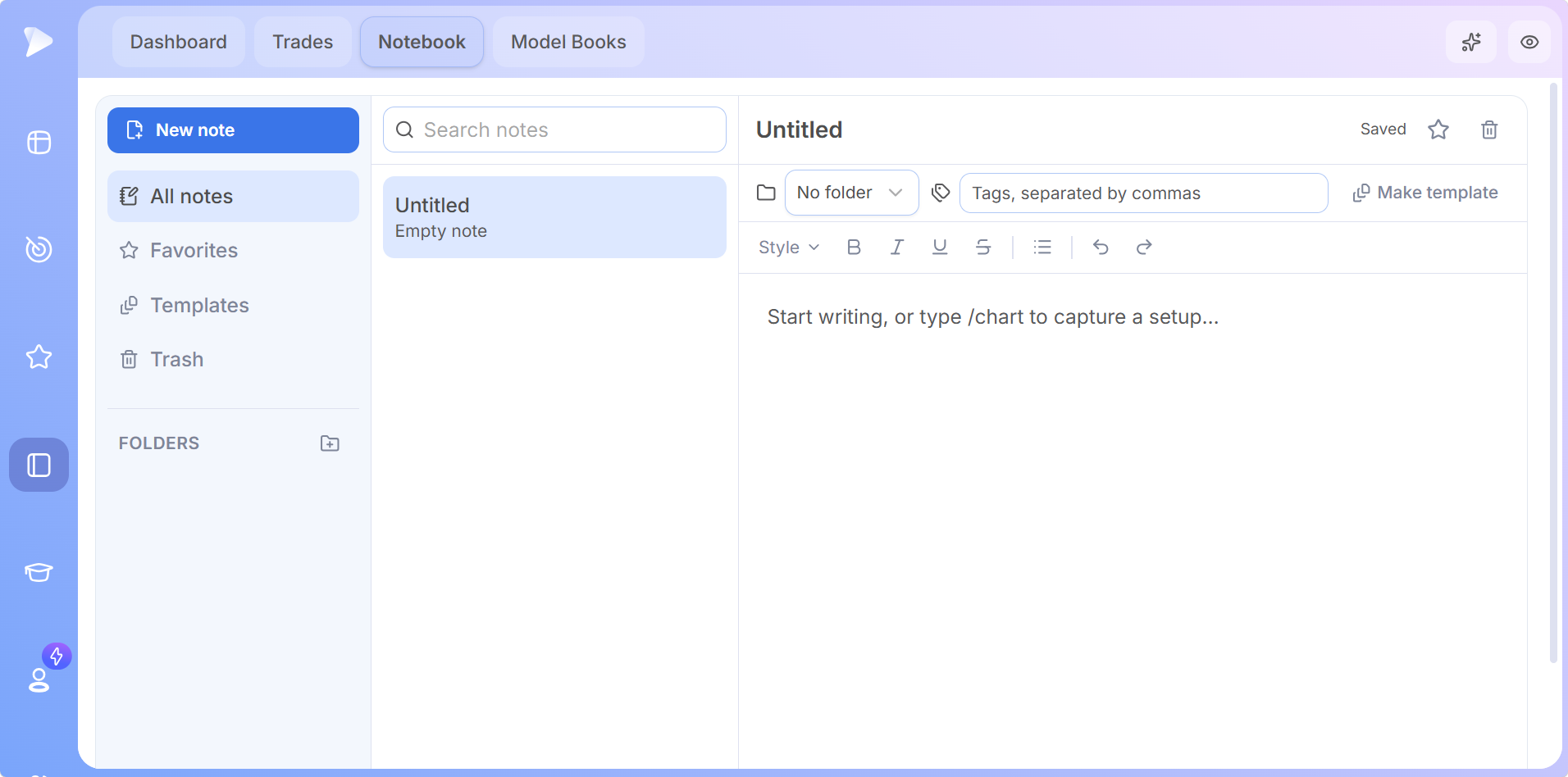Click the app logo in the sidebar
The height and width of the screenshot is (777, 1568).
click(39, 42)
